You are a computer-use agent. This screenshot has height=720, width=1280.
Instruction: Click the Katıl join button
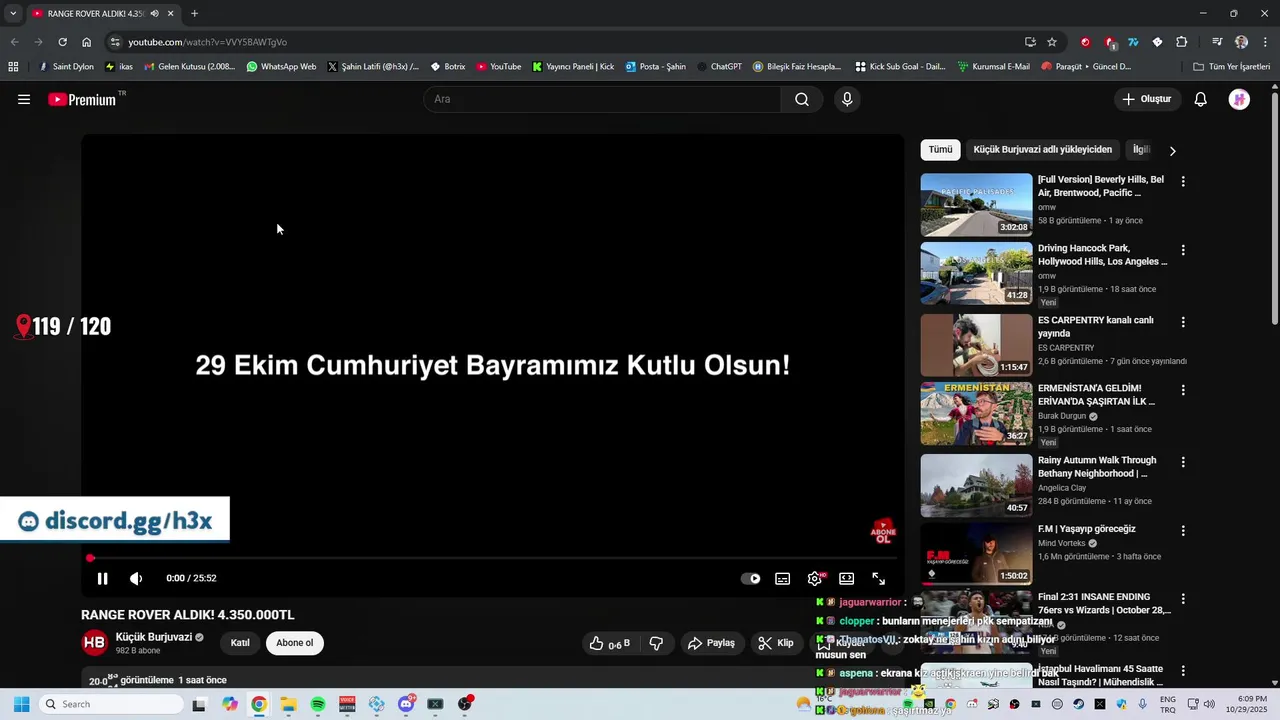(240, 643)
